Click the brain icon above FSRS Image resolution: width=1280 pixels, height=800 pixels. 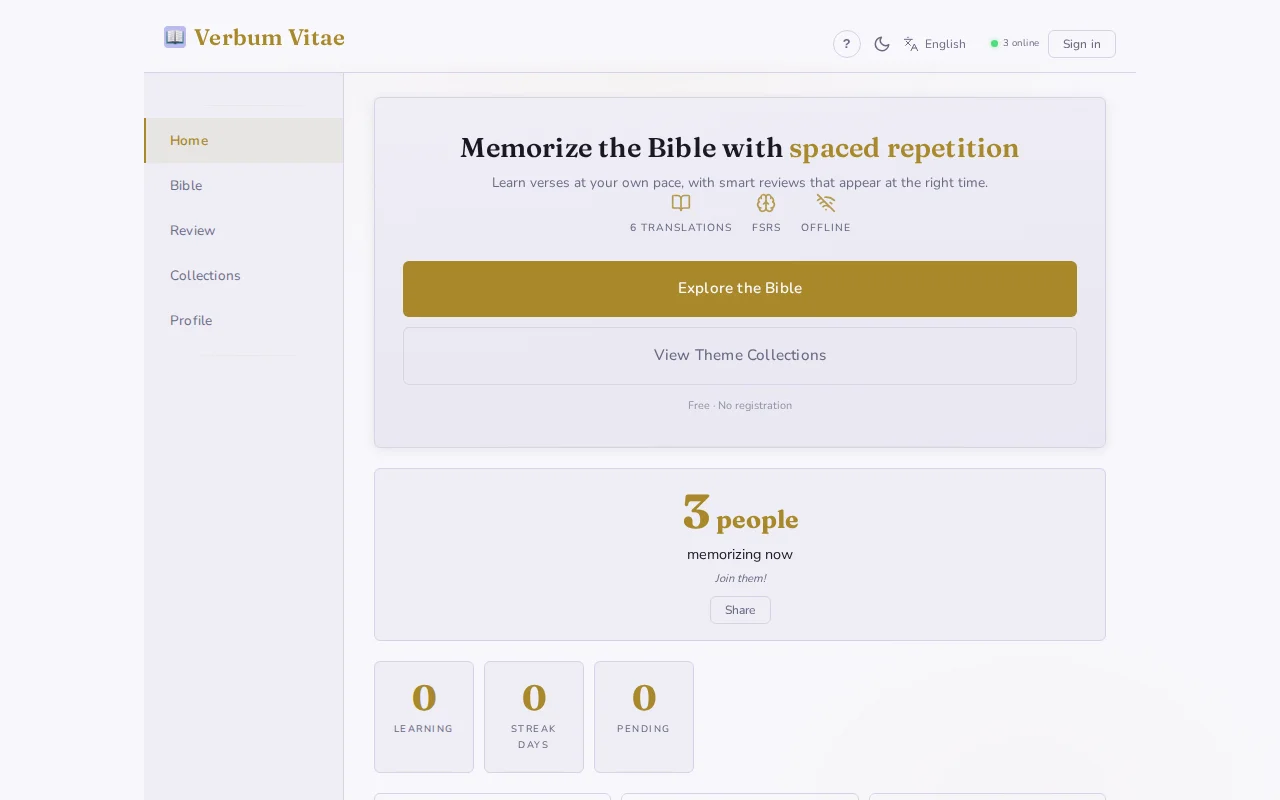(x=766, y=203)
